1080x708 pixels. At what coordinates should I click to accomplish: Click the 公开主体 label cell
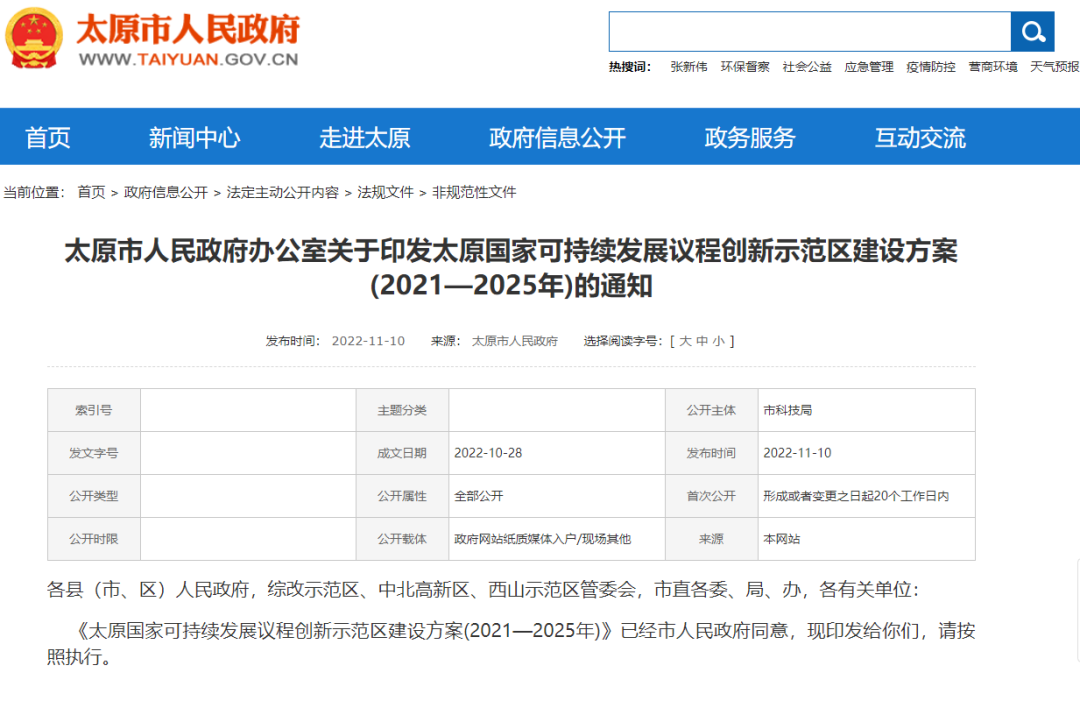pos(712,410)
